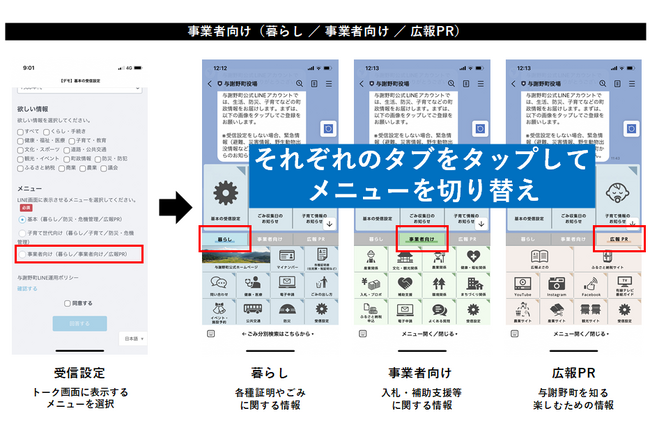Open the ごみの出し方 trash icon
Image resolution: width=650 pixels, height=434 pixels.
[x=321, y=283]
